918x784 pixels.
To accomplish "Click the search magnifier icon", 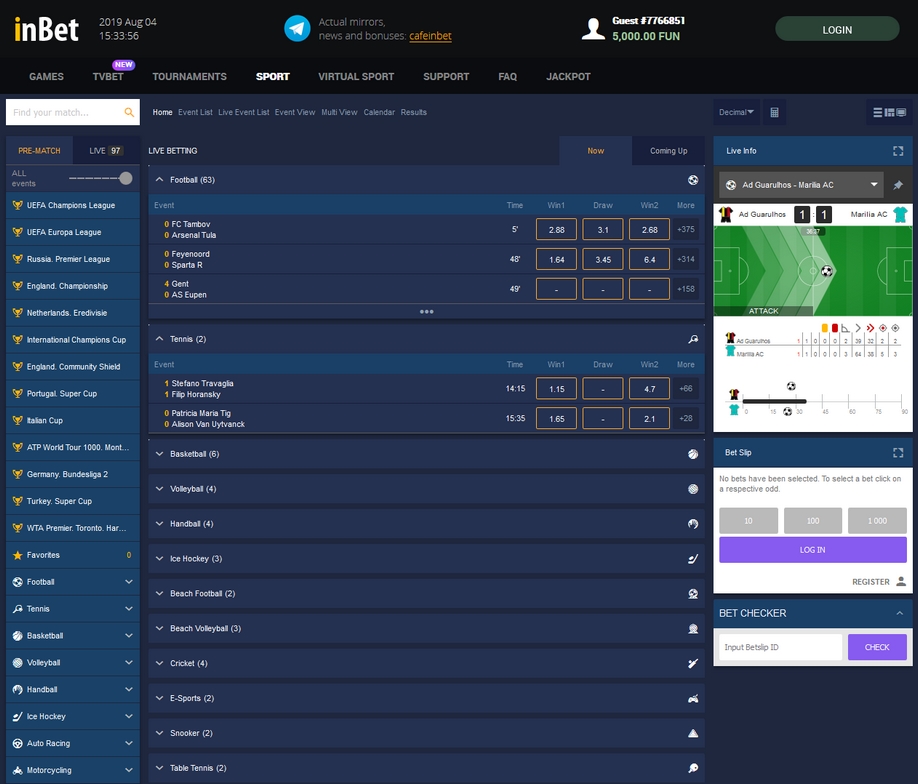I will coord(129,112).
